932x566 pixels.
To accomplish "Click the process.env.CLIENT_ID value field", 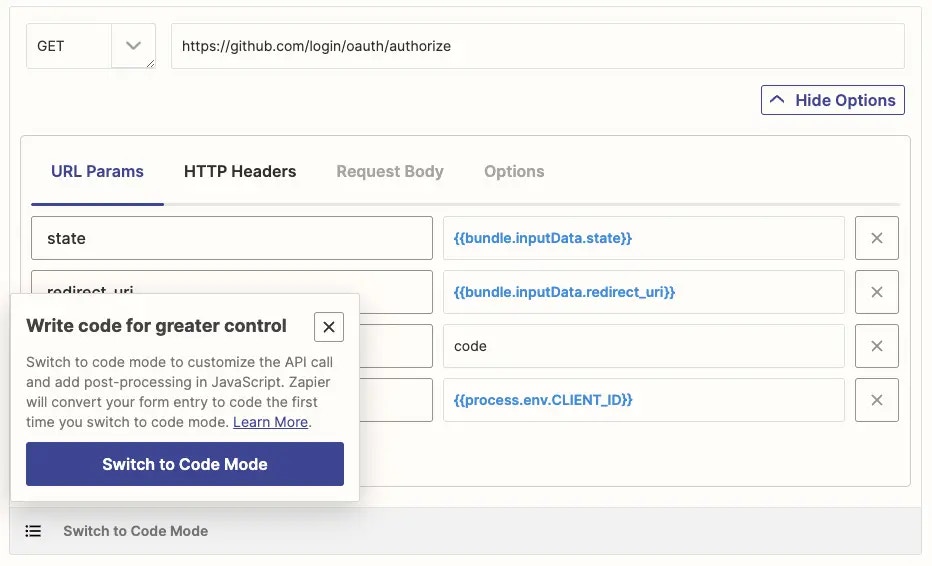I will click(x=644, y=400).
